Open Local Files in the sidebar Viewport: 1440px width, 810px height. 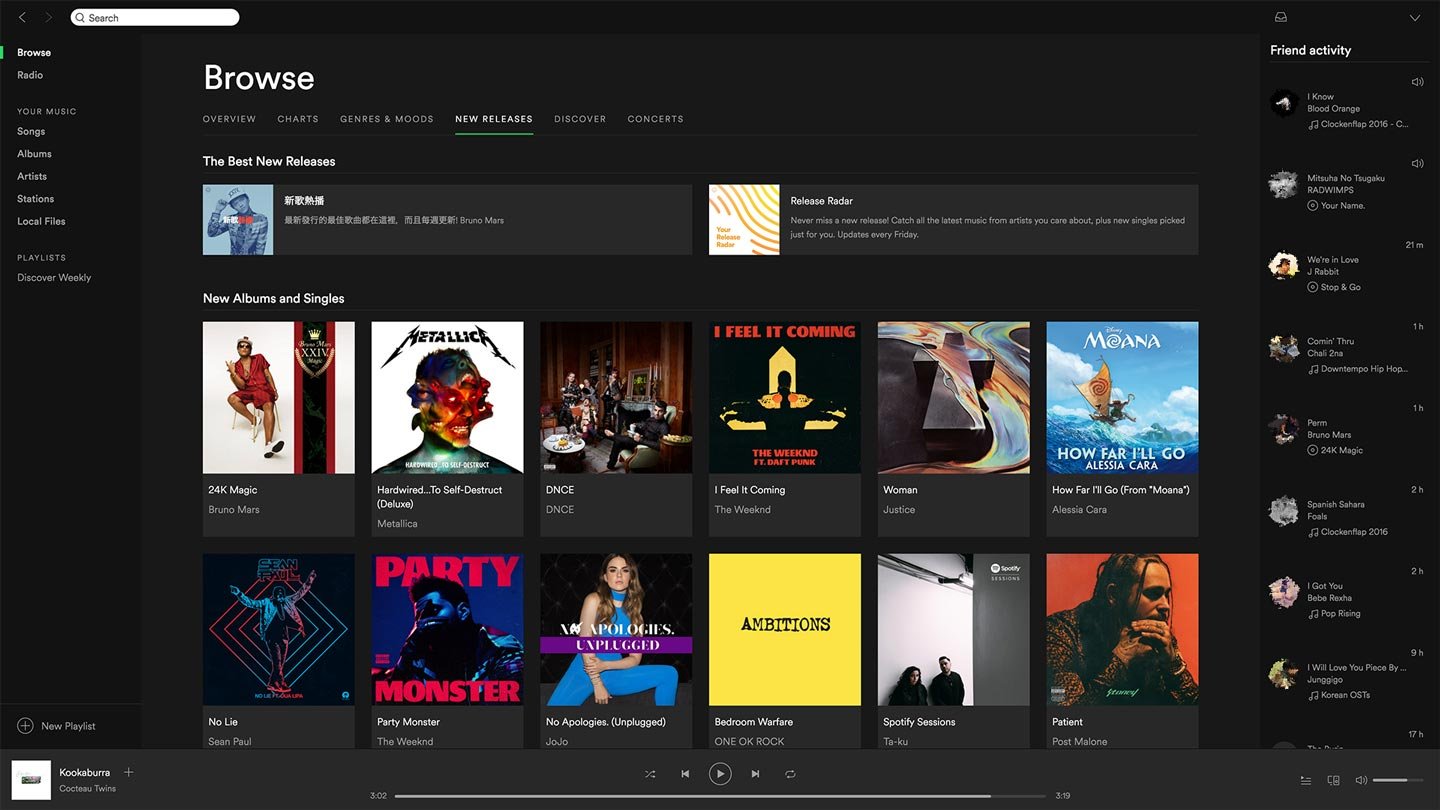click(x=41, y=221)
